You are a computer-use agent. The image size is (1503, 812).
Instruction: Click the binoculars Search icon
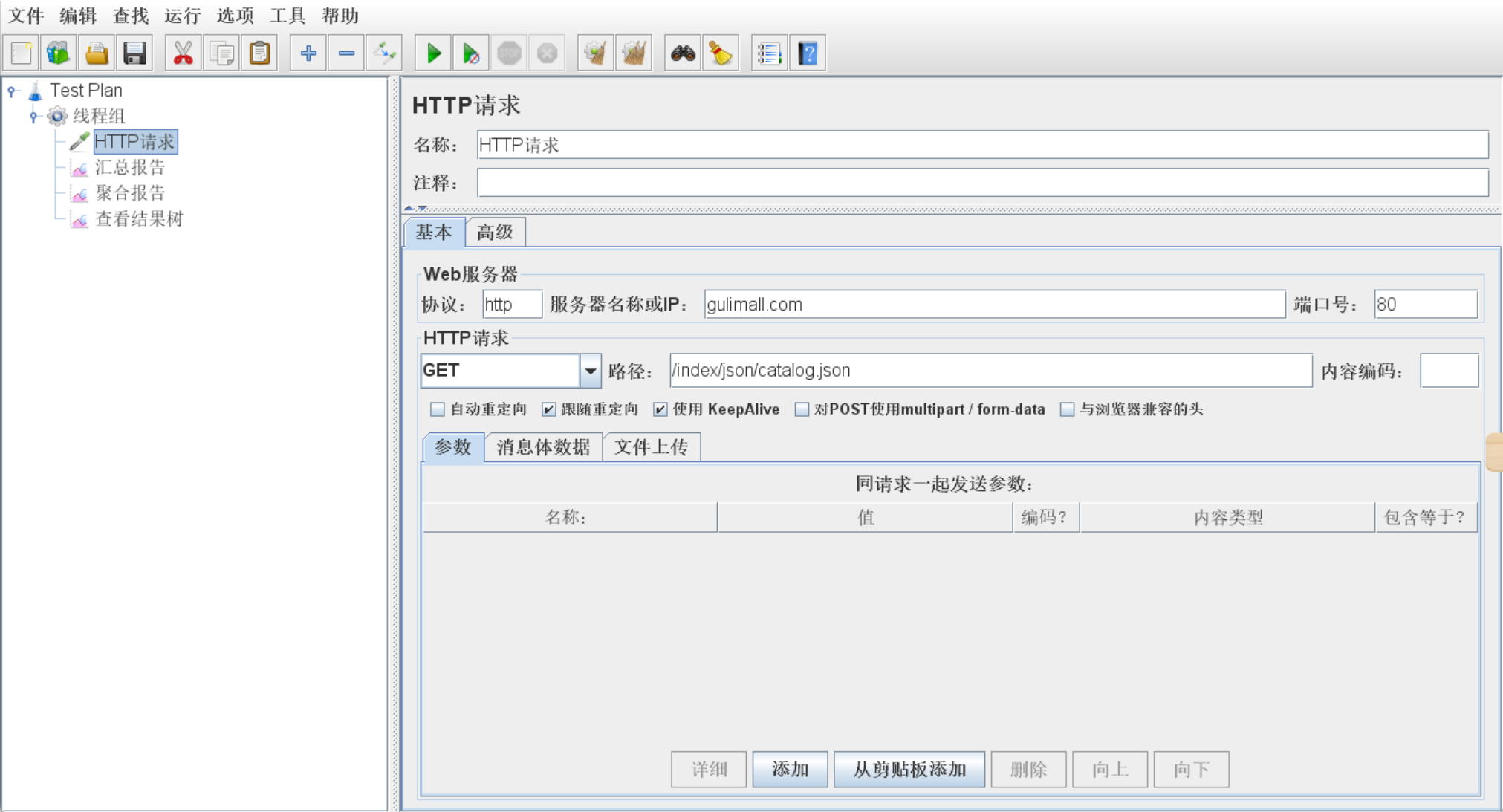click(683, 53)
